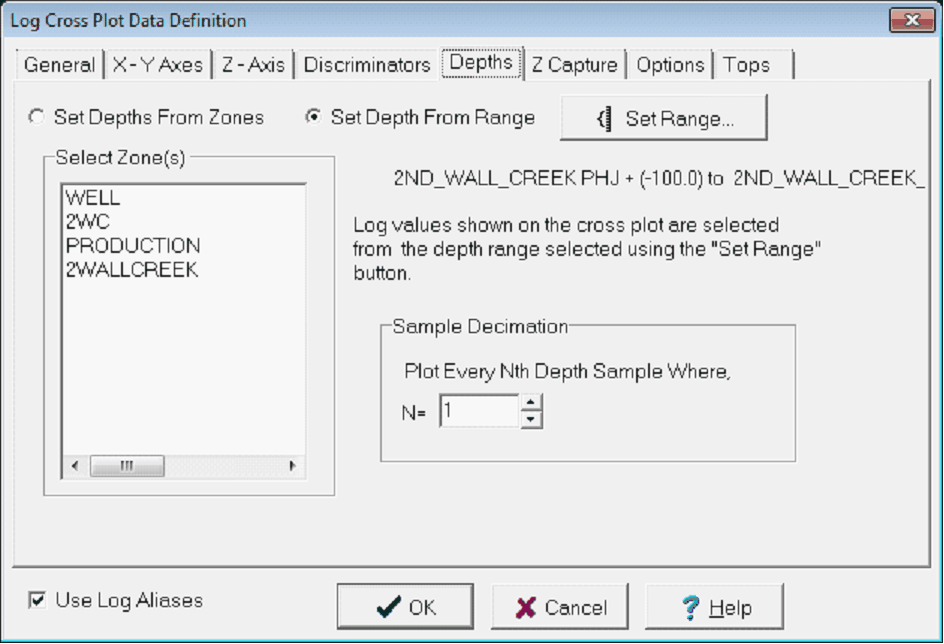Switch to the General tab

tap(59, 65)
